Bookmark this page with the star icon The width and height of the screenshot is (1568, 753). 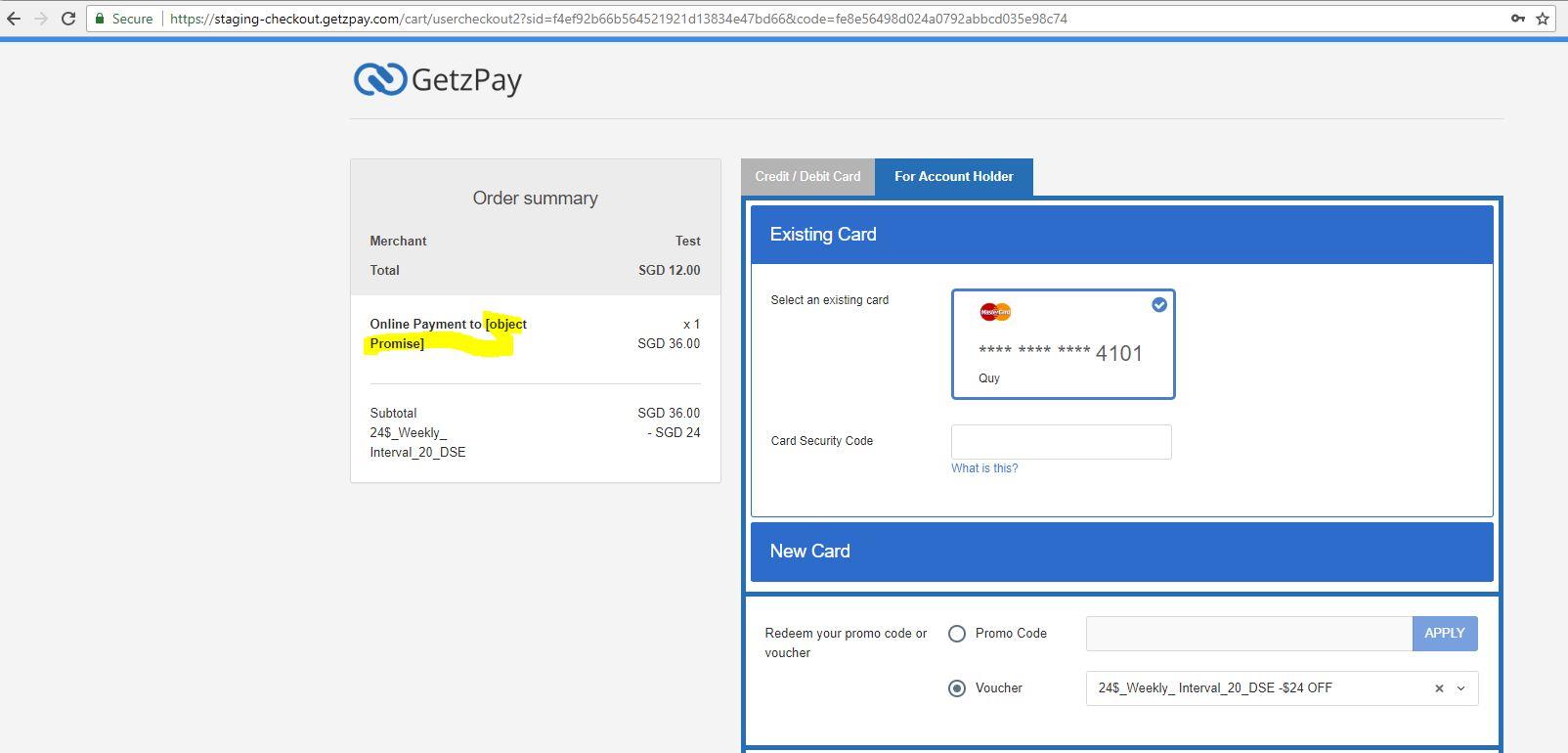point(1544,19)
